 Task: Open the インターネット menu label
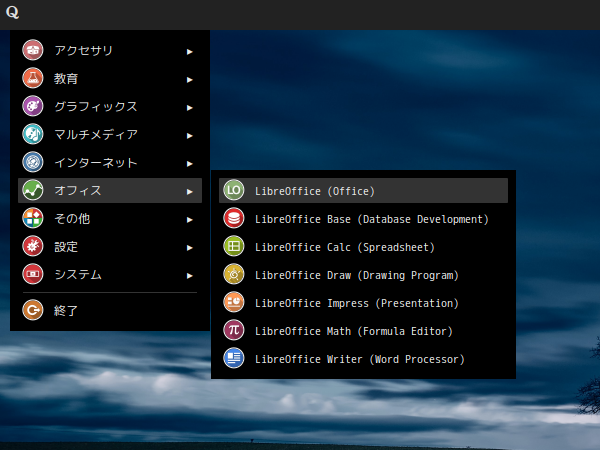(96, 163)
